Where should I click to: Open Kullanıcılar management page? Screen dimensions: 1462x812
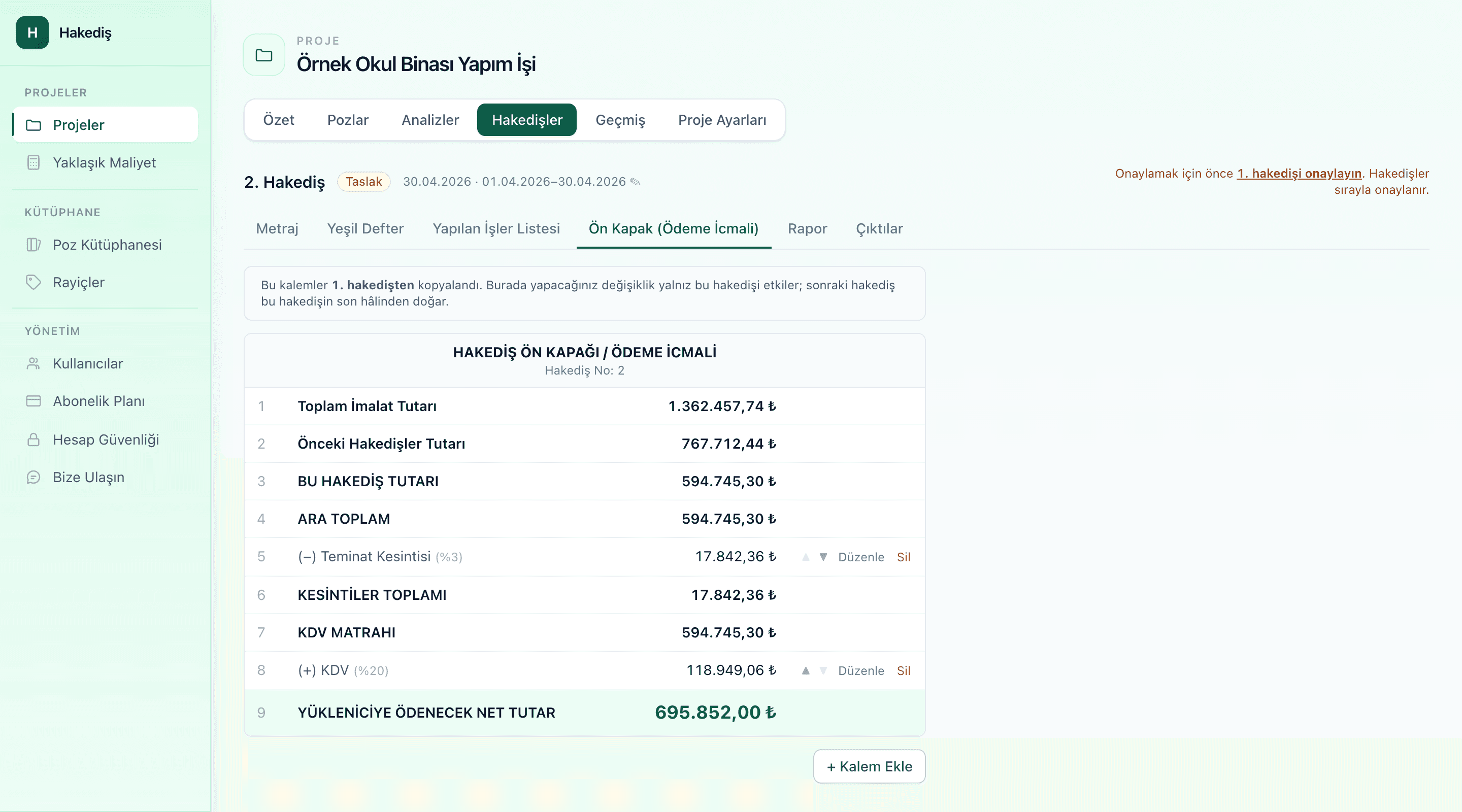point(105,363)
